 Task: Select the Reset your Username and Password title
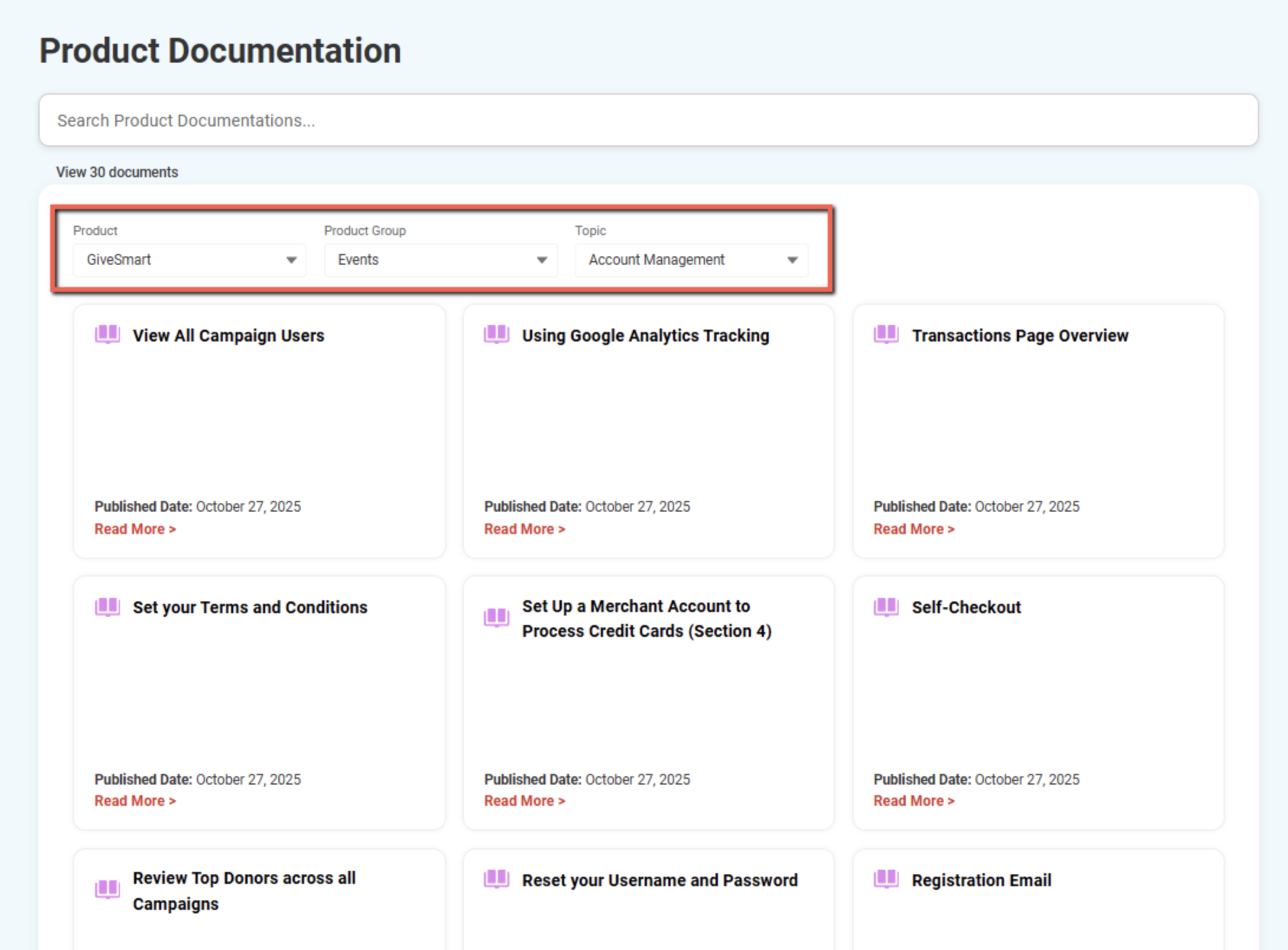point(660,880)
